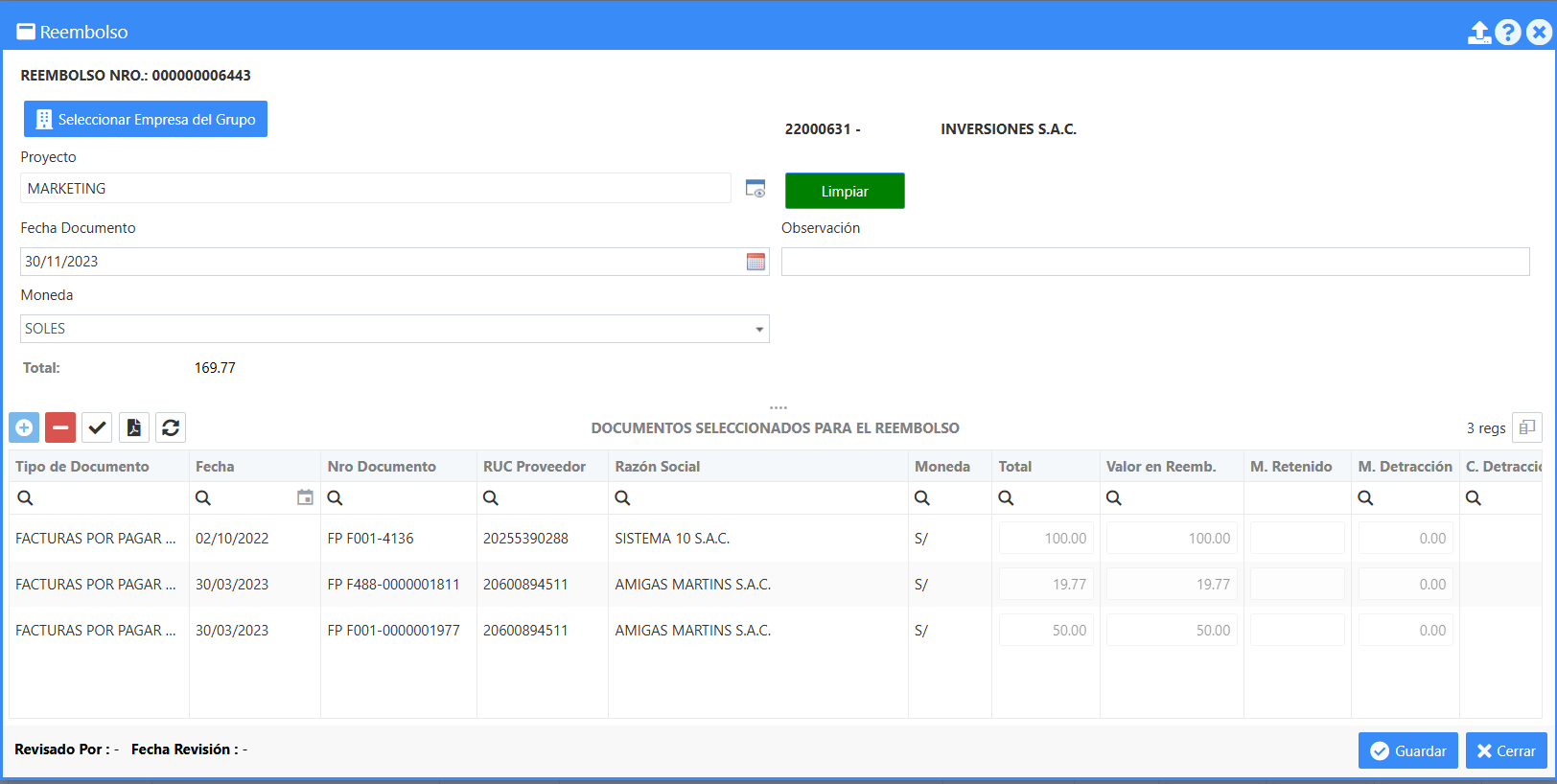Select the SISTEMA 10 S.A.C. invoice row
Screen dimensions: 1557x784
coord(776,539)
